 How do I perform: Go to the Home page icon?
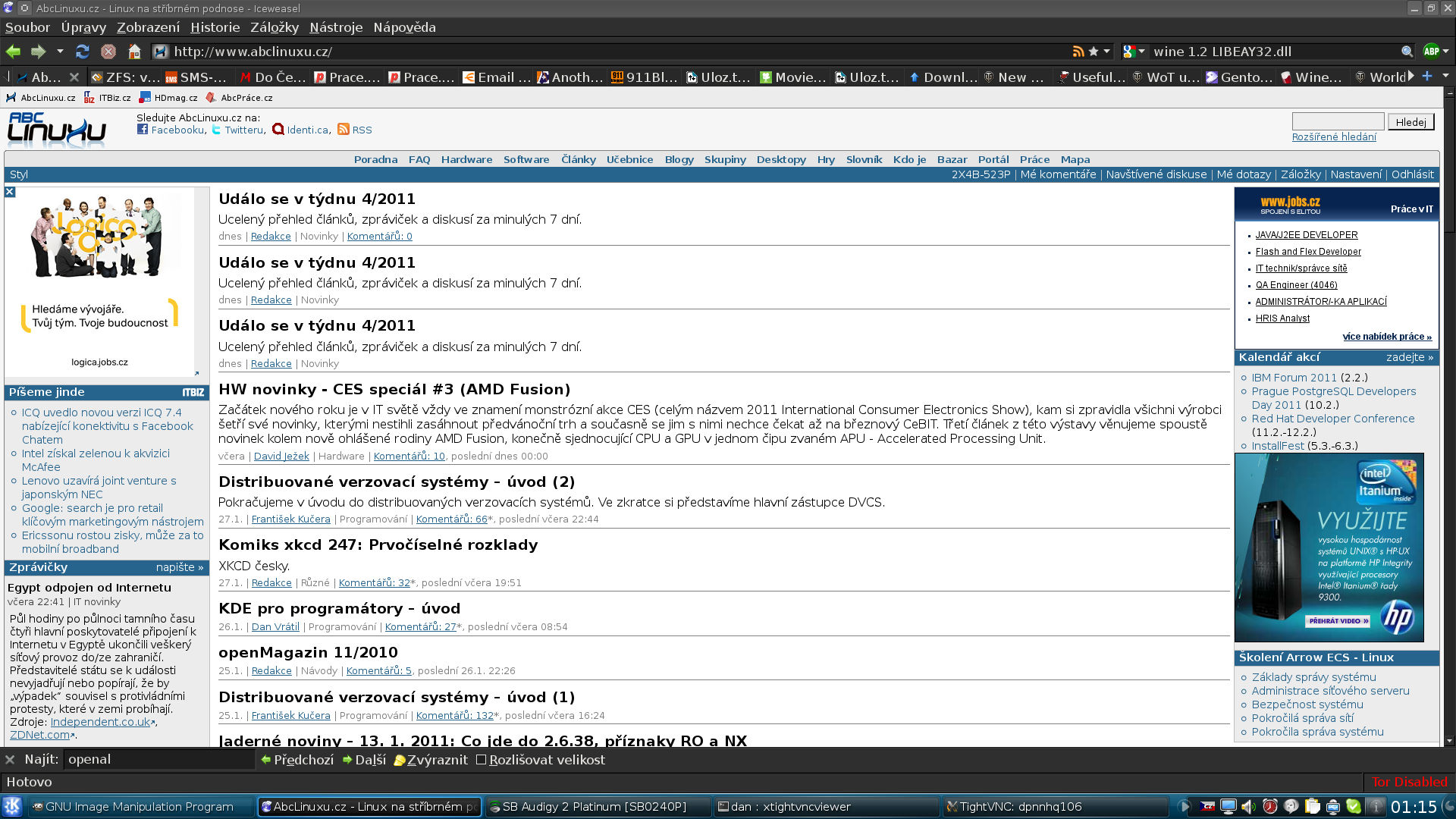click(x=134, y=52)
